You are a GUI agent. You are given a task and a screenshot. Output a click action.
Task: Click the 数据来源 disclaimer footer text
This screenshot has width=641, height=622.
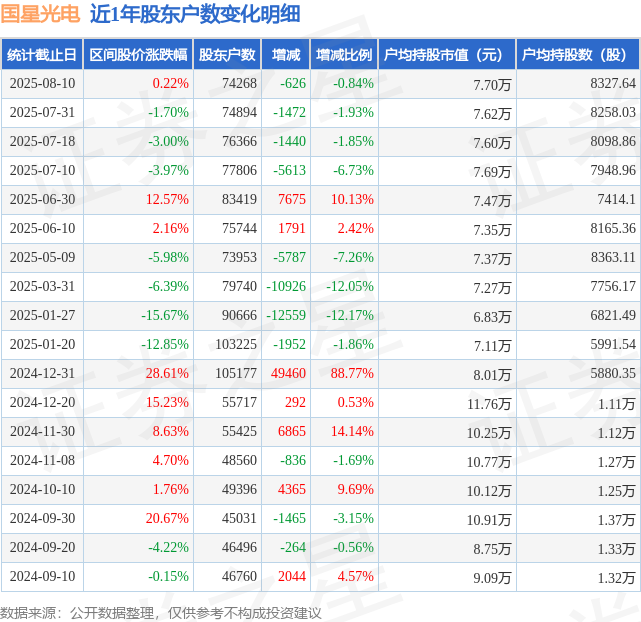pos(161,613)
